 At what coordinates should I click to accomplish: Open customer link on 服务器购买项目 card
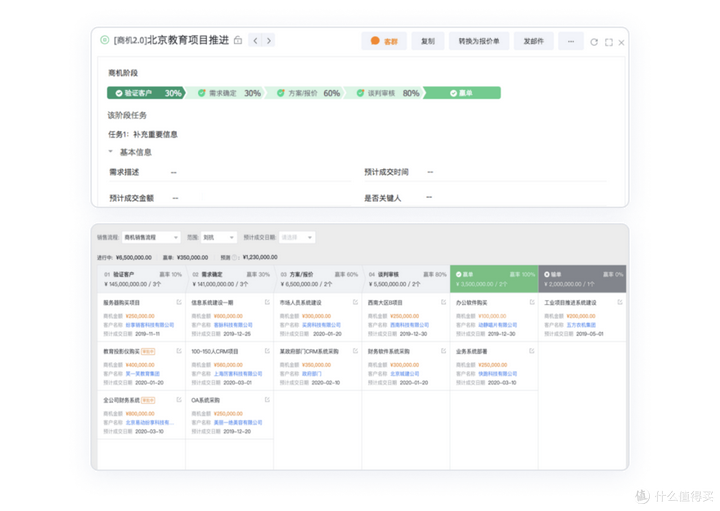point(150,325)
